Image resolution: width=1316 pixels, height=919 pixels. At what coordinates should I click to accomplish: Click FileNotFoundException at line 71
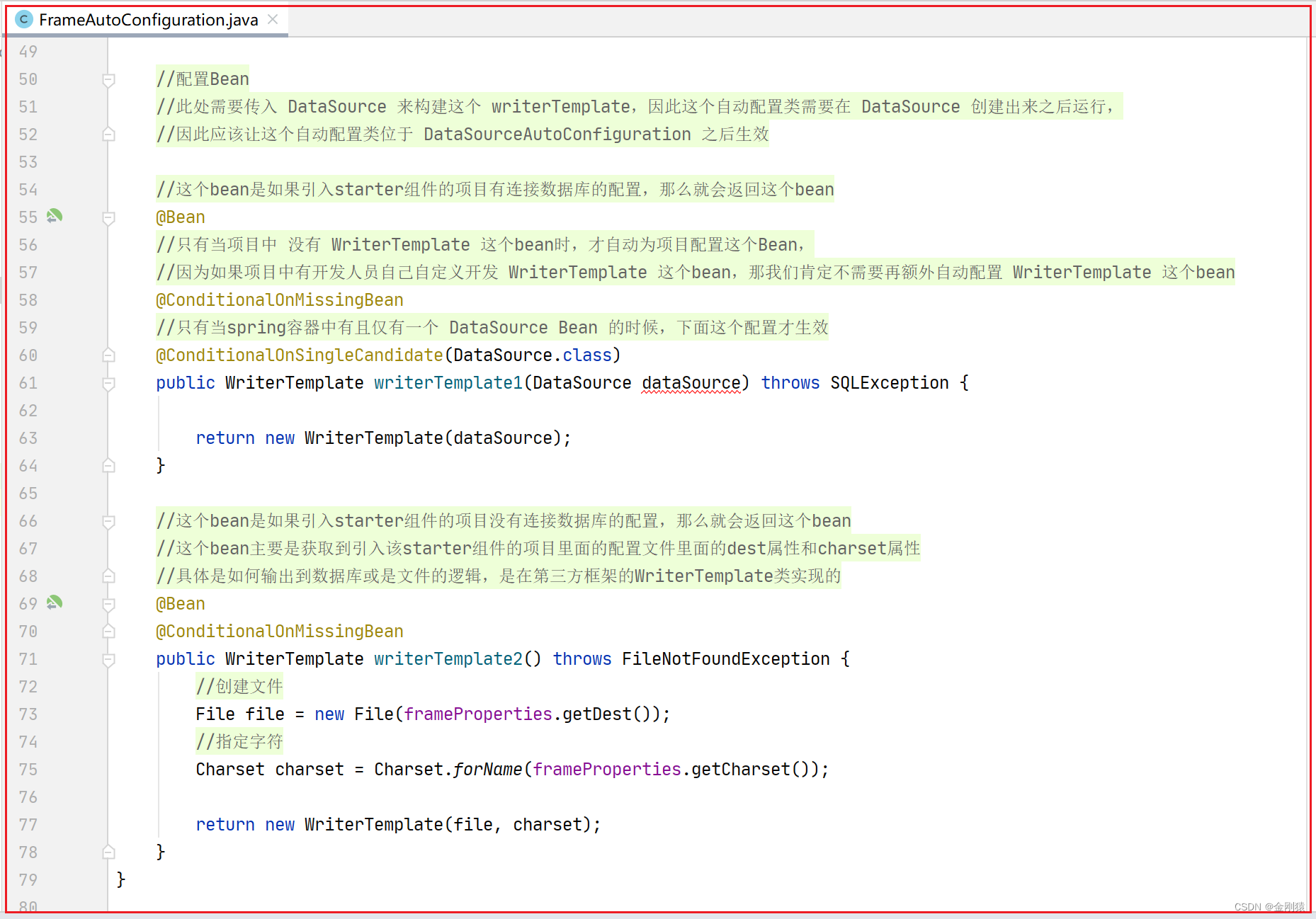[726, 659]
